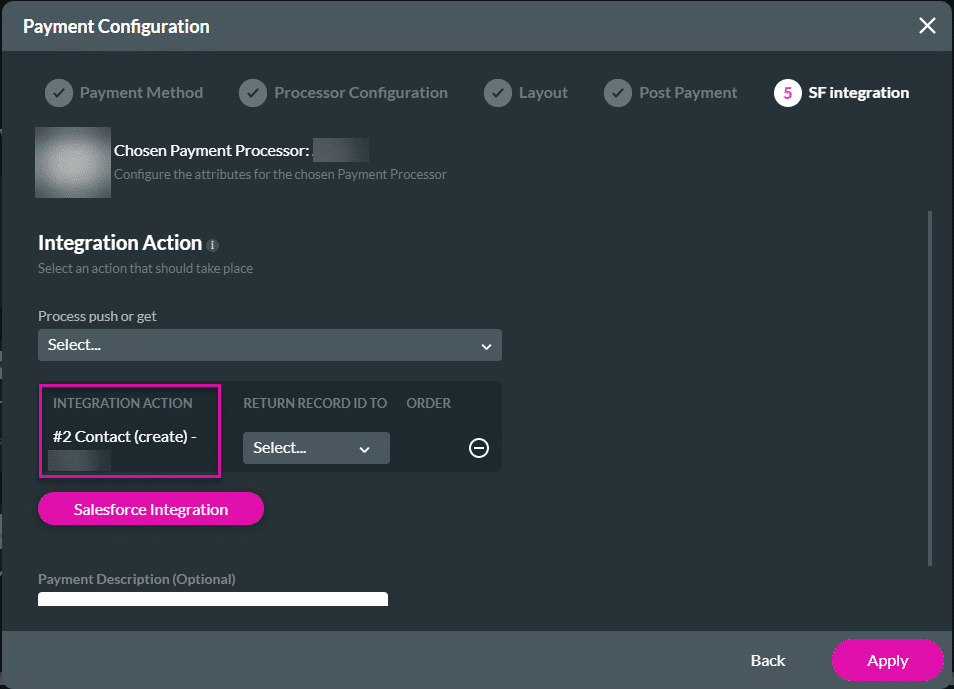Click the Payment Method step checkmark icon
This screenshot has width=954, height=689.
59,93
